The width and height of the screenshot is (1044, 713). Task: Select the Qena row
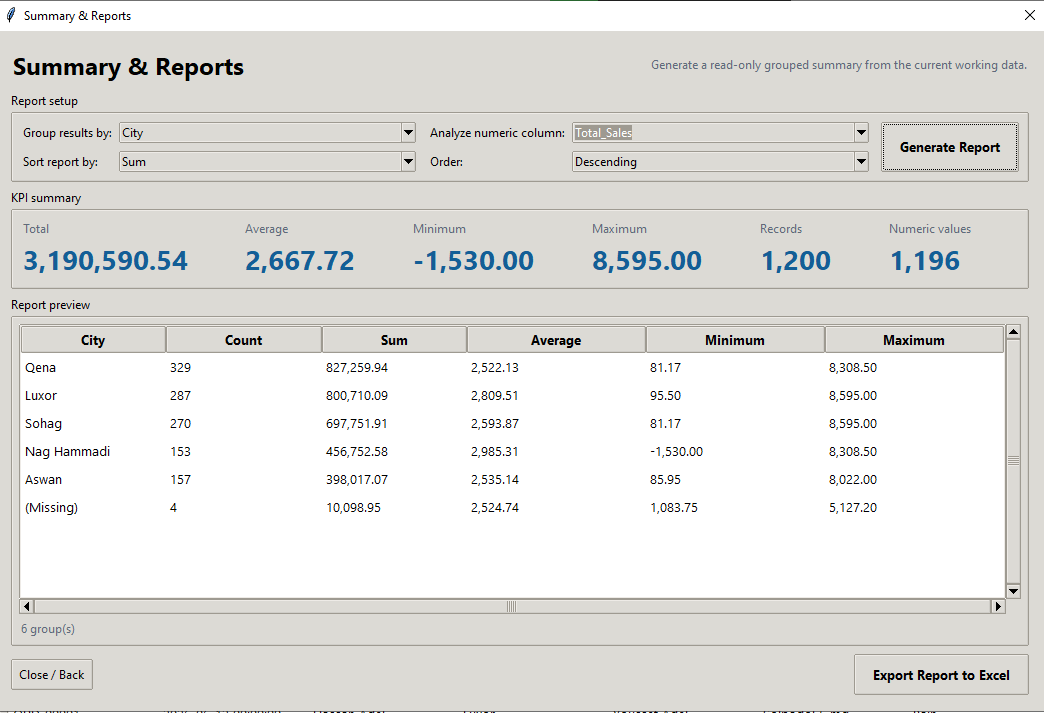[x=512, y=367]
